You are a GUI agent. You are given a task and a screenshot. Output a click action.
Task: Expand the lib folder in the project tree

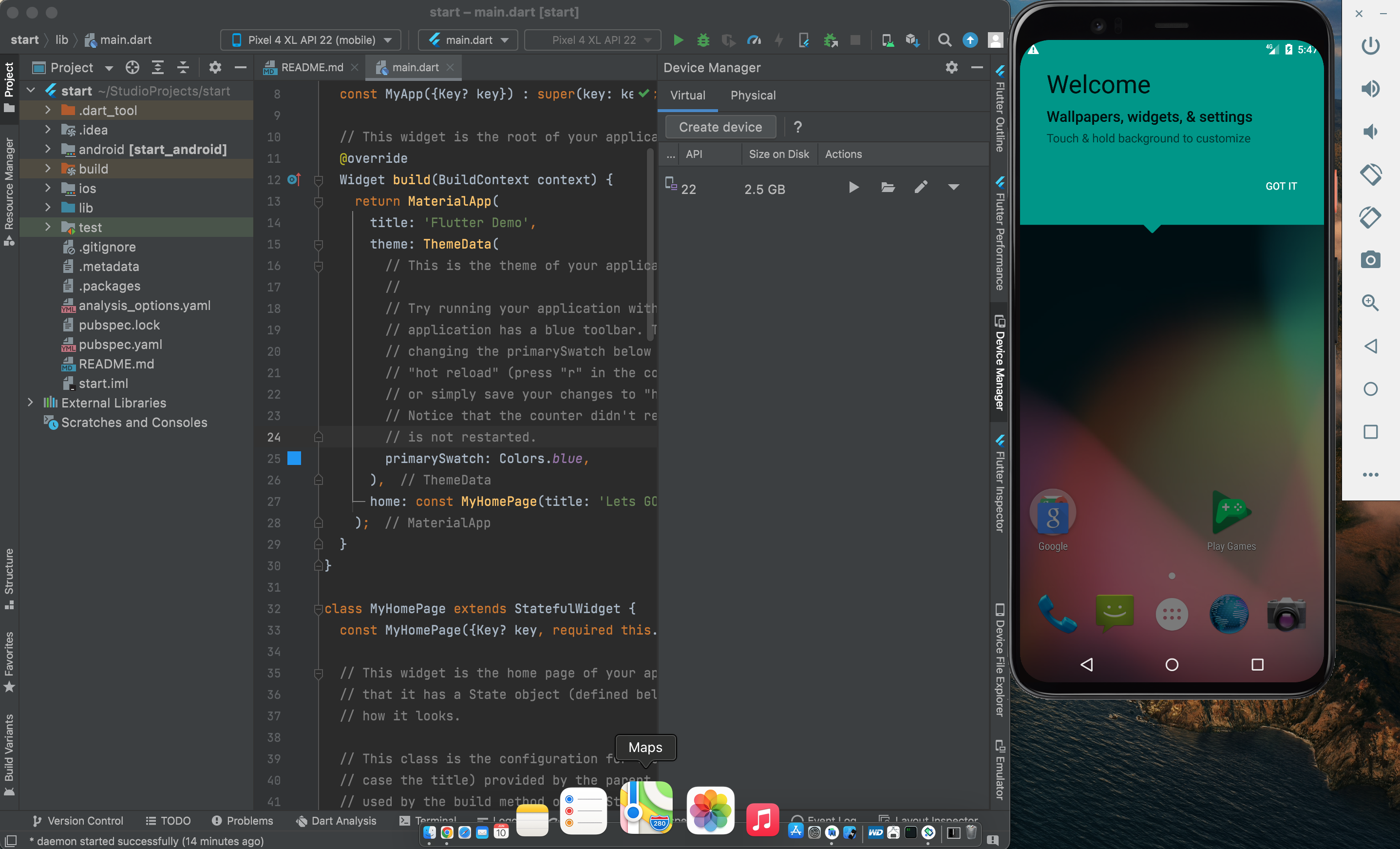(48, 208)
